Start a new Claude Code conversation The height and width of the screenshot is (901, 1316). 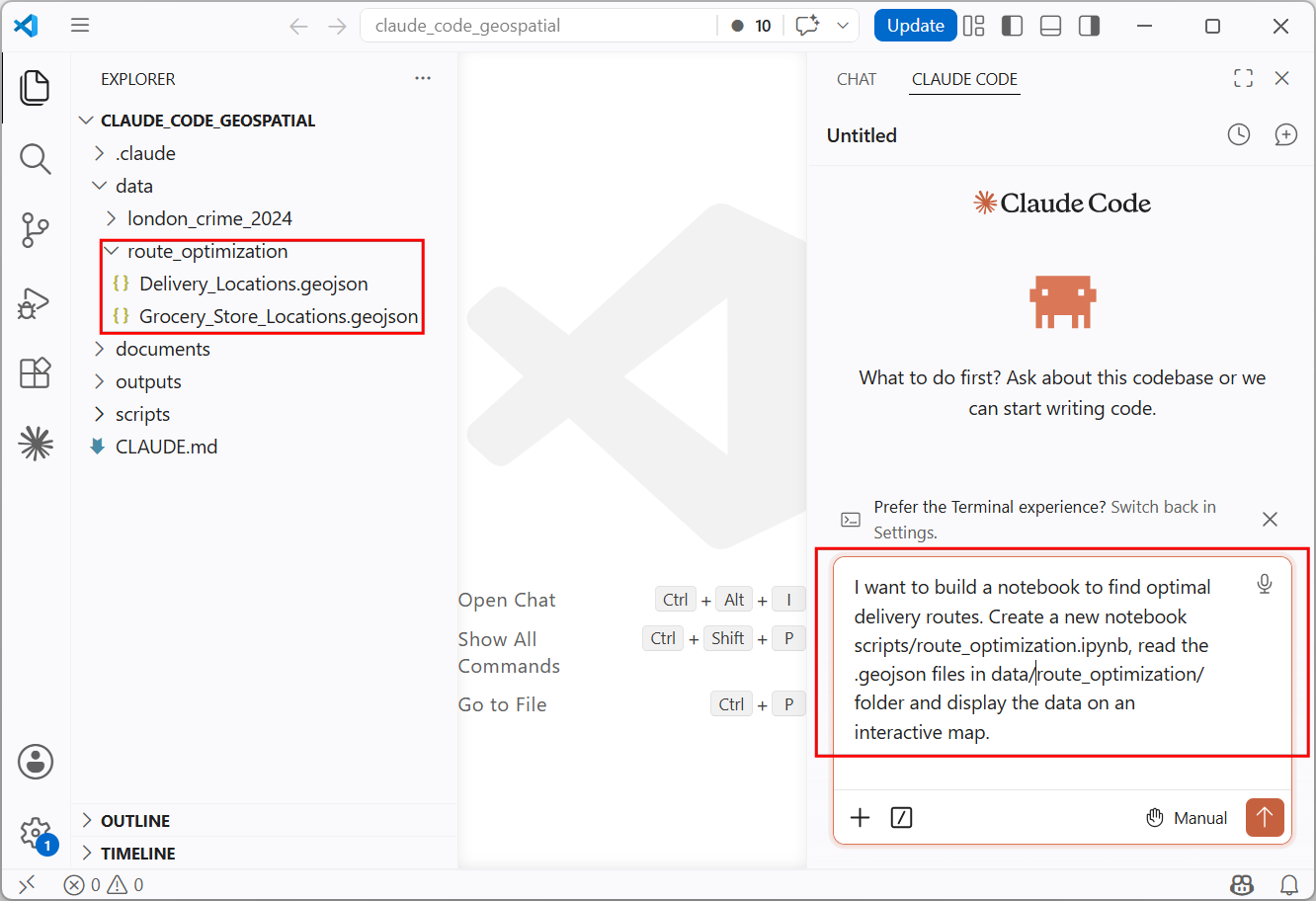coord(1285,134)
